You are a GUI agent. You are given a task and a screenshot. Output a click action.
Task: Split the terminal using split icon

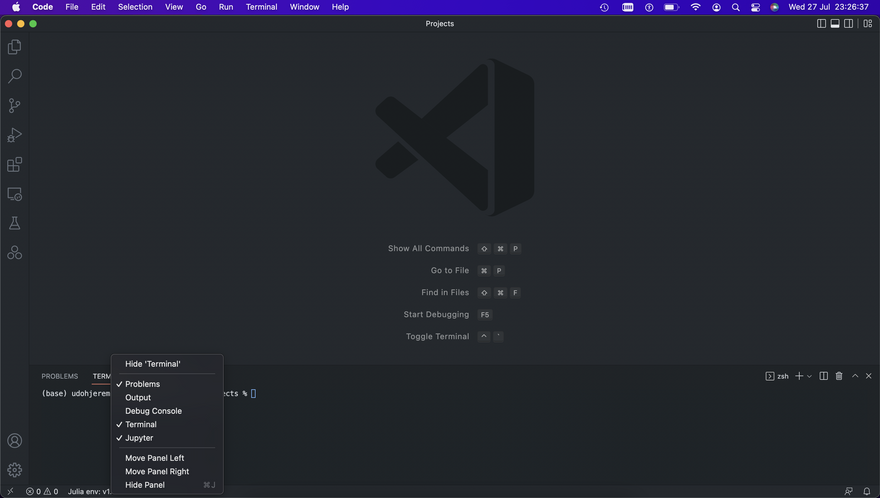pos(823,376)
